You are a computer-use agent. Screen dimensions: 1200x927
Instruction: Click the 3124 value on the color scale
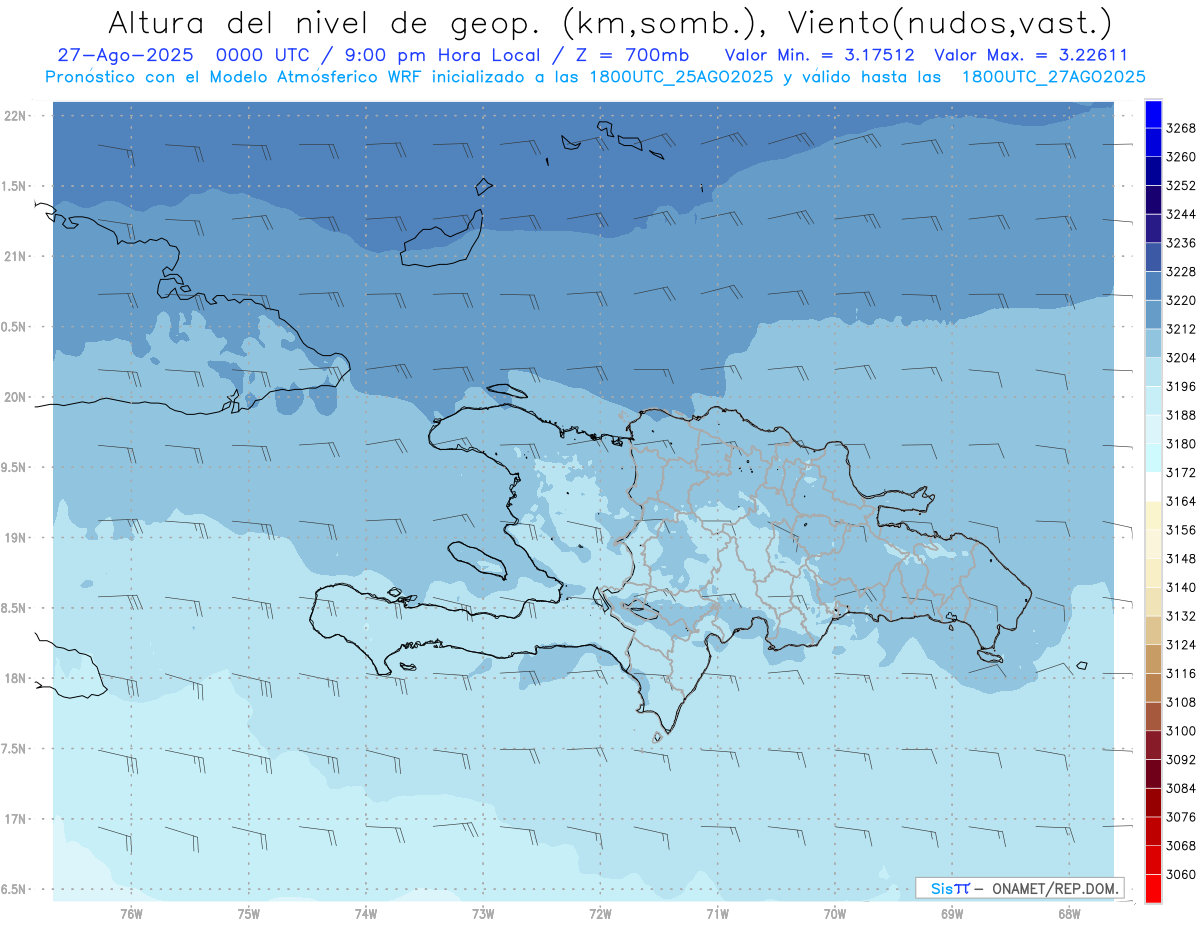pos(1181,645)
